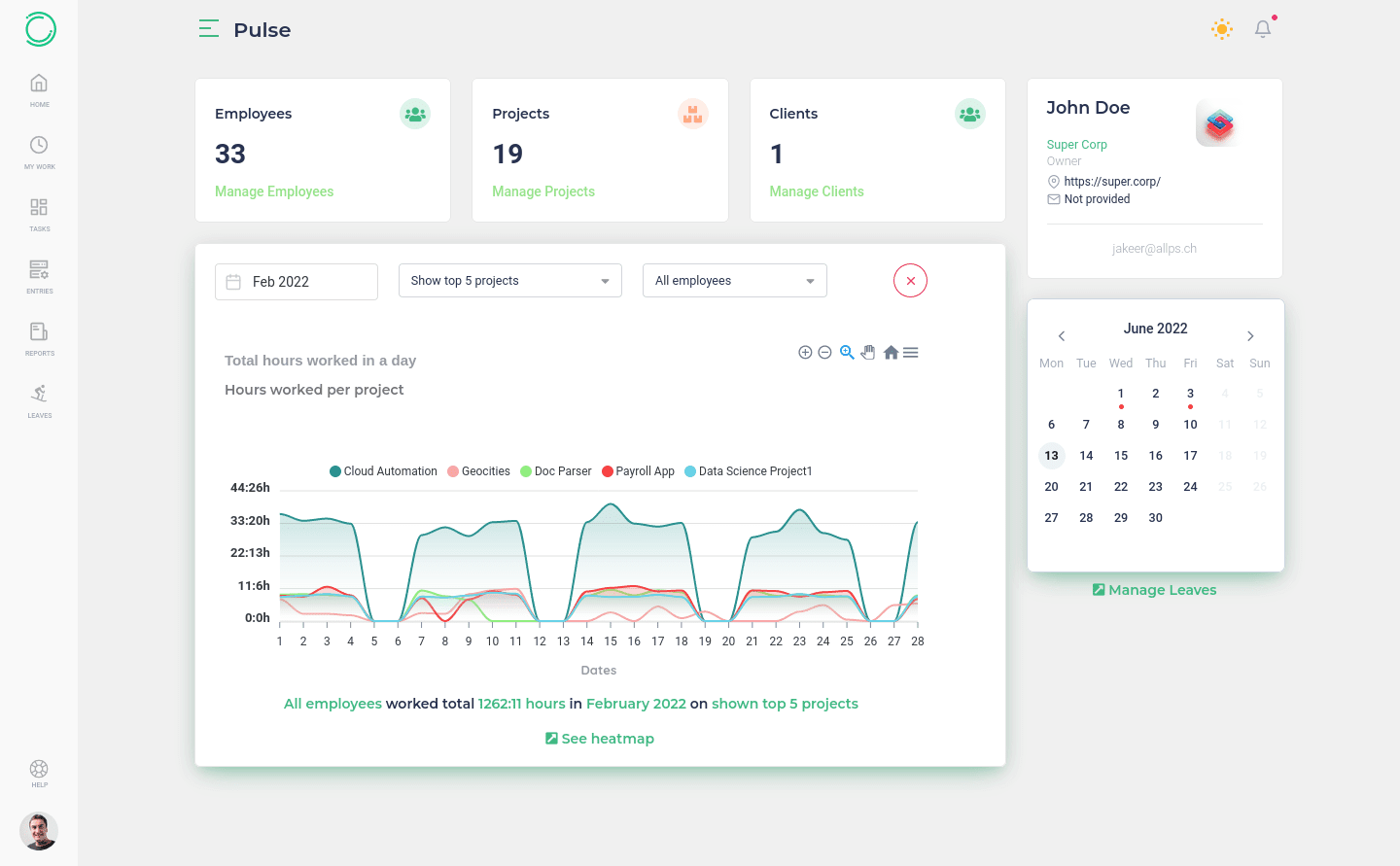Select the chart panning hand tool

[x=868, y=353]
